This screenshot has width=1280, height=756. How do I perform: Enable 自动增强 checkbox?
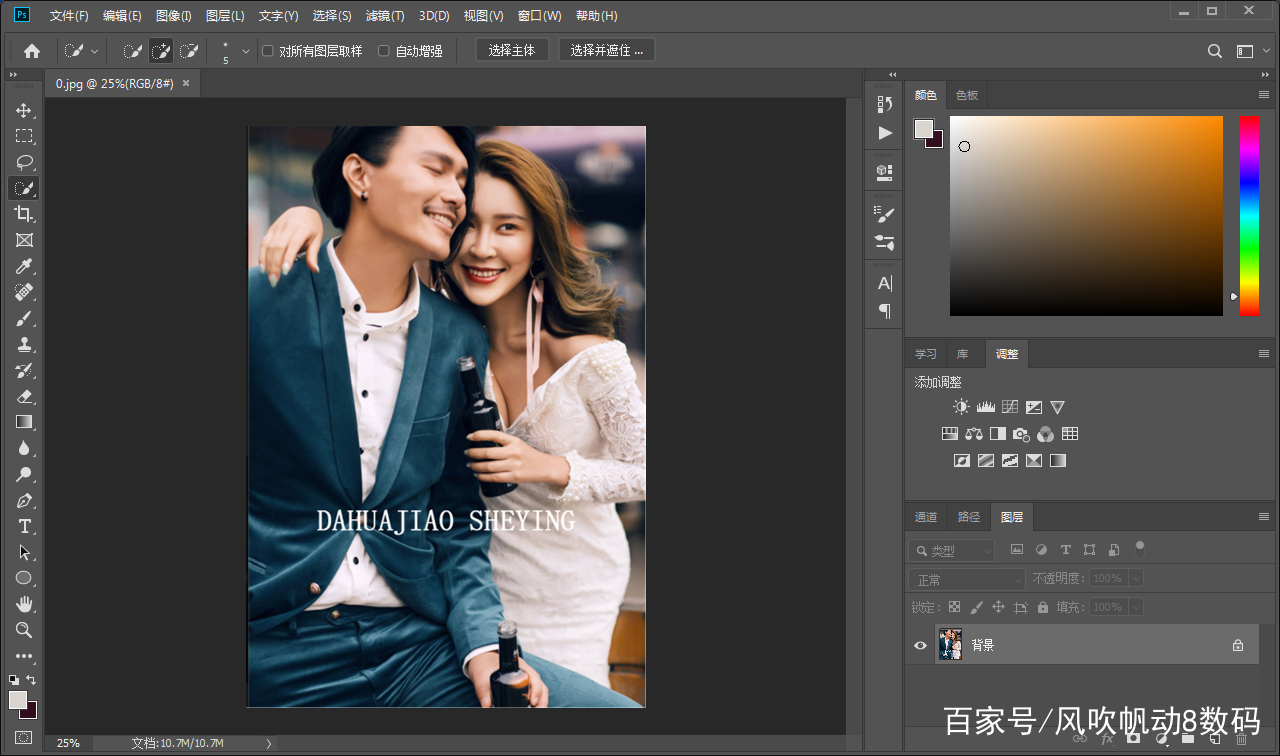click(x=385, y=49)
